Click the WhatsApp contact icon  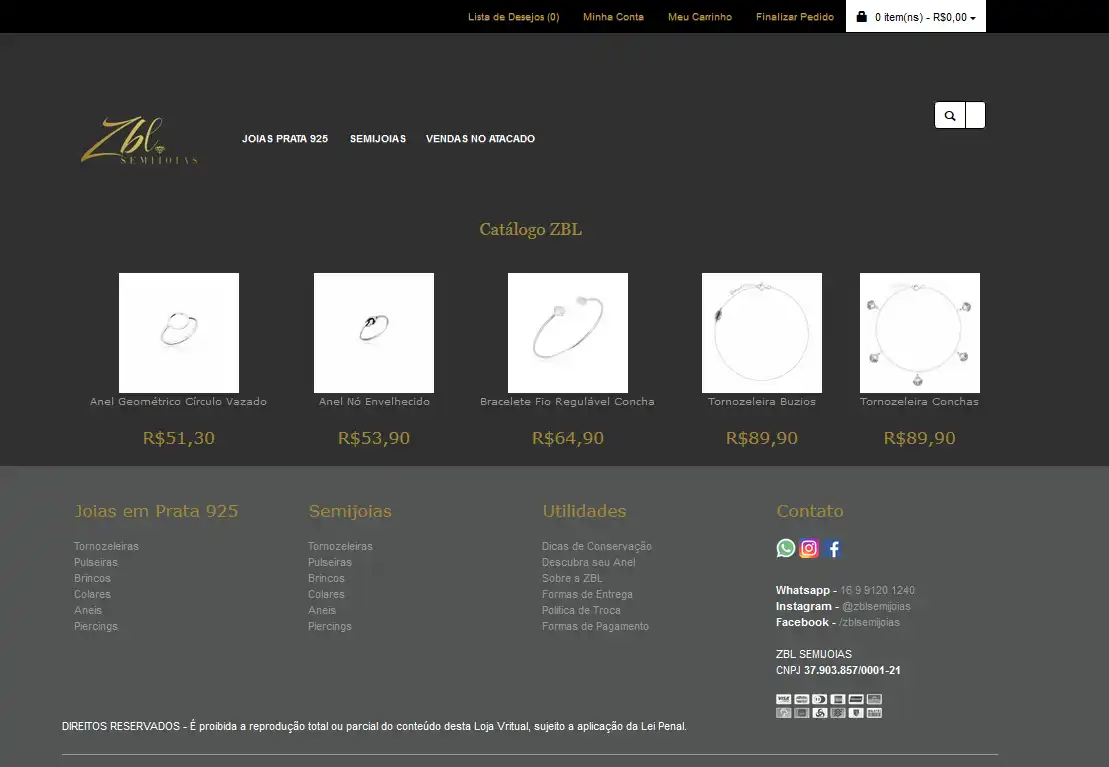point(786,548)
